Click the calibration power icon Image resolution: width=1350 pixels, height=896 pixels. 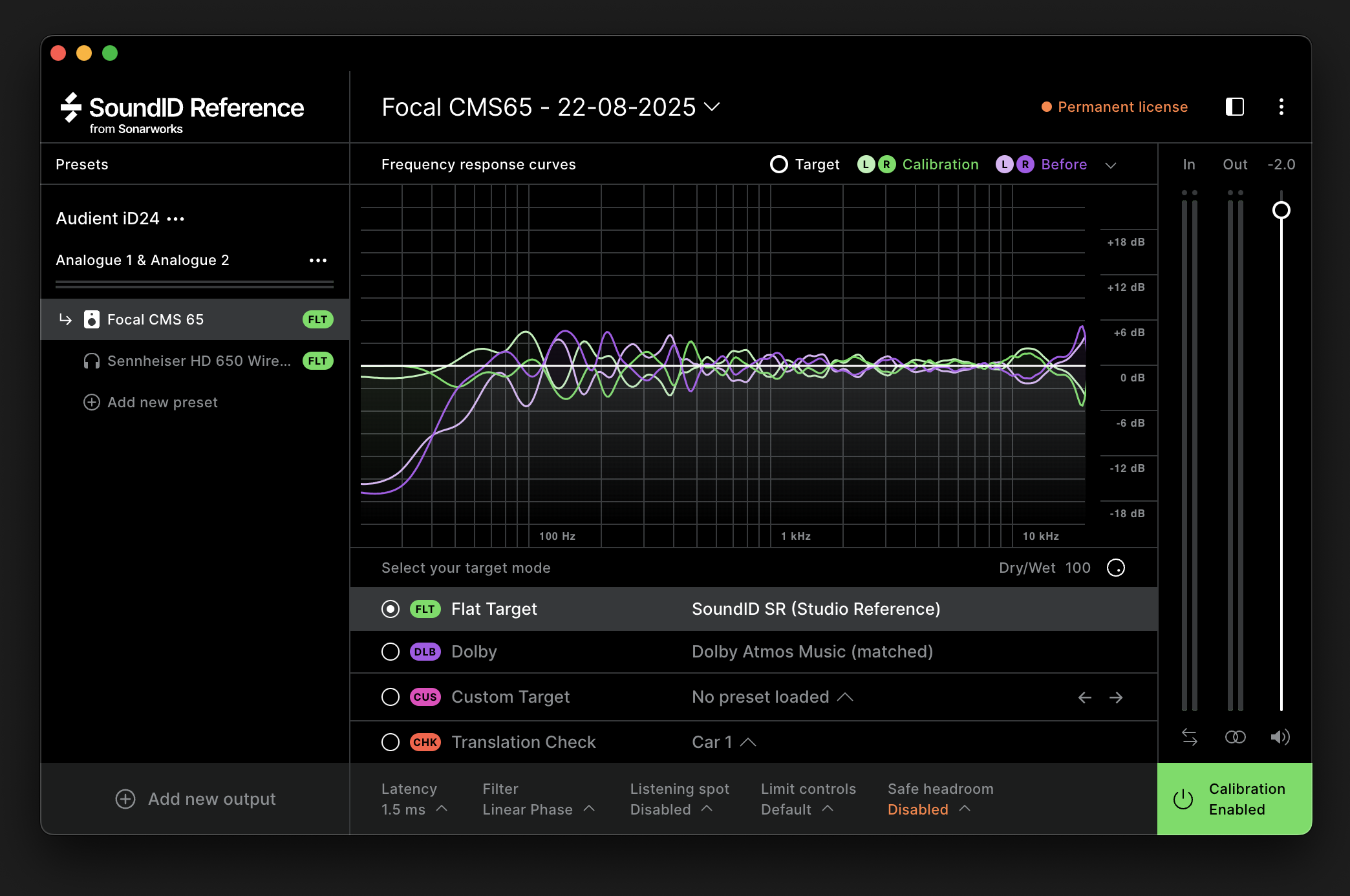point(1183,799)
